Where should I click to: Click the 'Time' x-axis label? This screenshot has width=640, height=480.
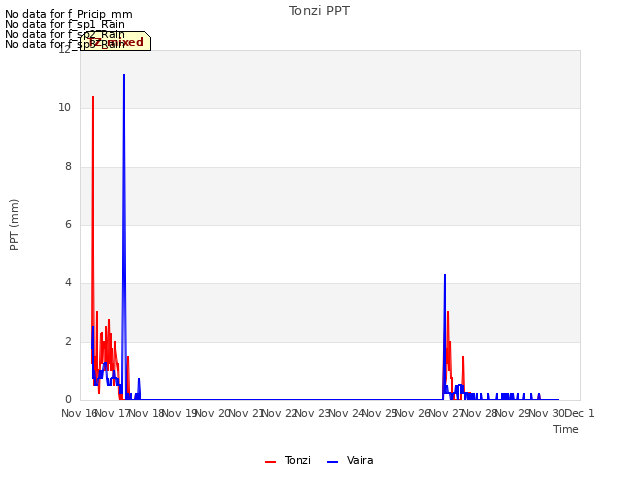(566, 429)
